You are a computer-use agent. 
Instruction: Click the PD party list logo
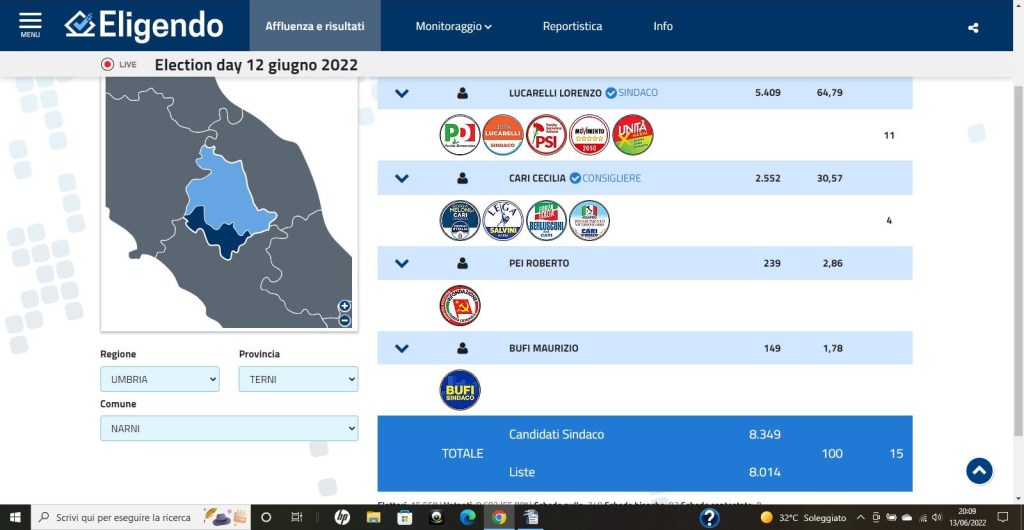pyautogui.click(x=460, y=135)
